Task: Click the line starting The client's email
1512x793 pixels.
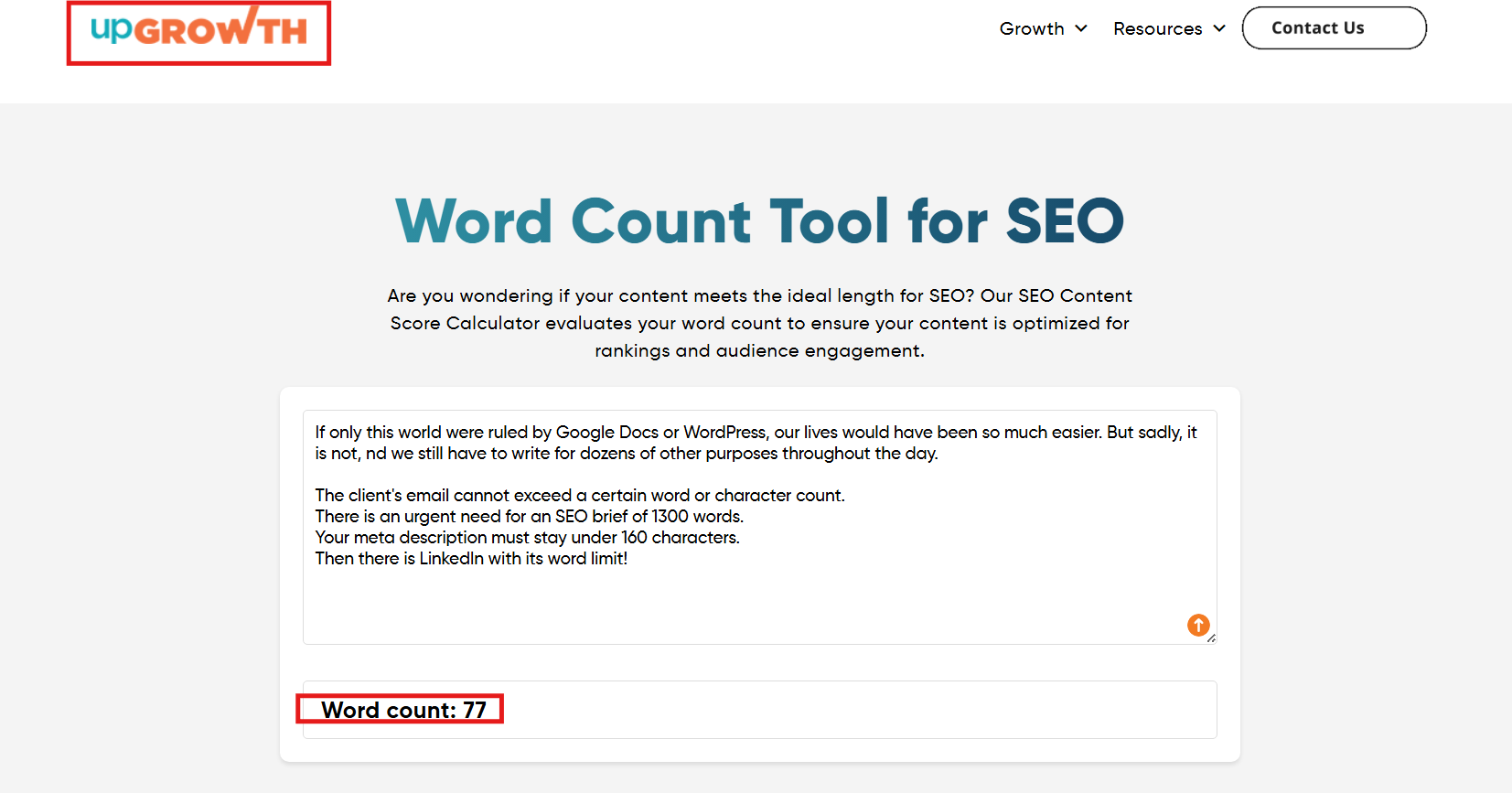Action: pos(579,496)
